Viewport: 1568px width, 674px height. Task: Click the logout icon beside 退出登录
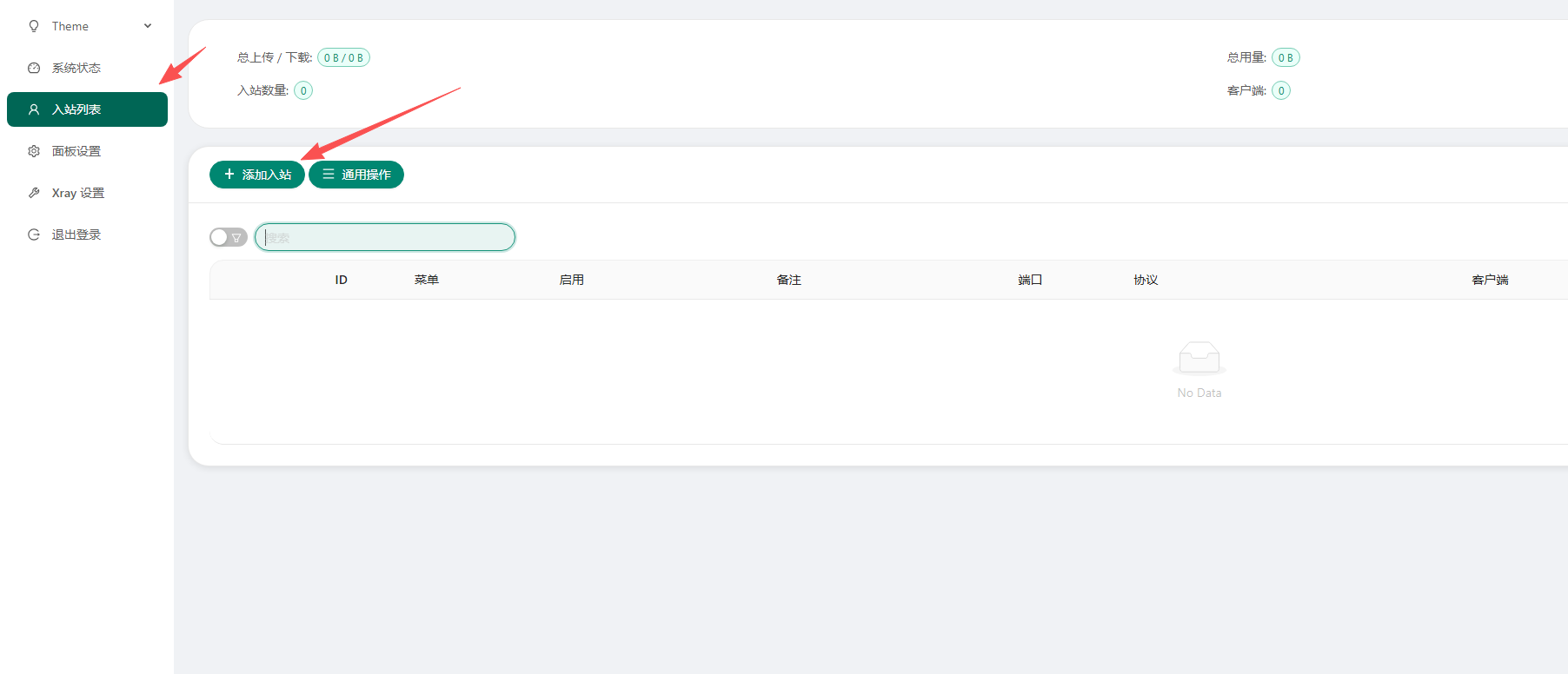pyautogui.click(x=34, y=235)
